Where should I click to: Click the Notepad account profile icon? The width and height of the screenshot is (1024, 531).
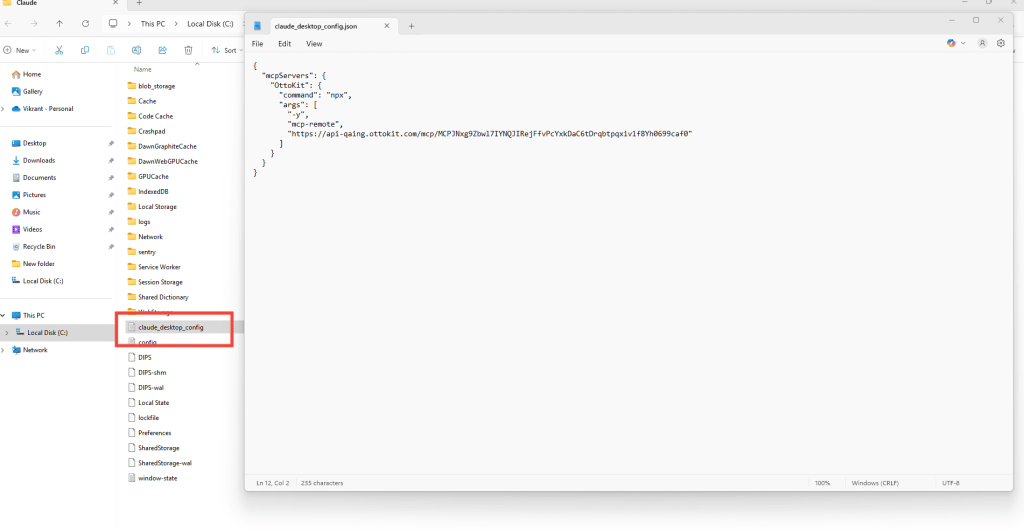coord(982,43)
